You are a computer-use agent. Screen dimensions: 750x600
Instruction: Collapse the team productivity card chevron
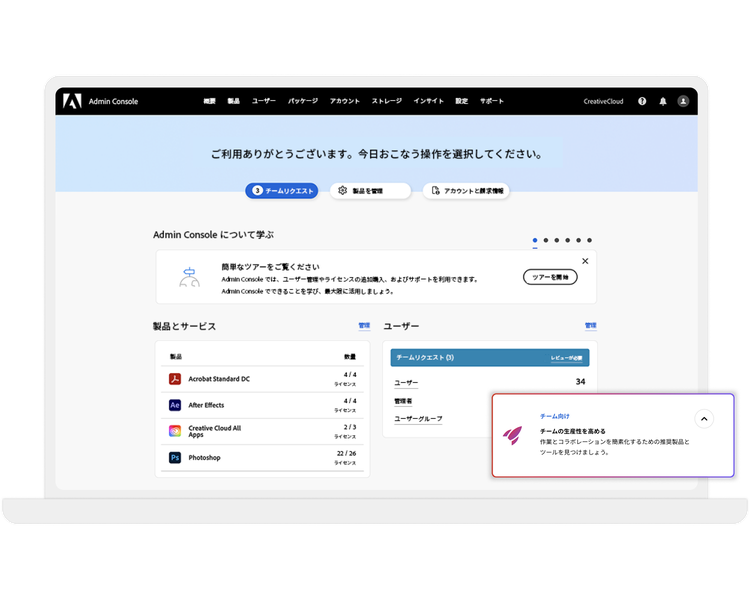tap(704, 419)
